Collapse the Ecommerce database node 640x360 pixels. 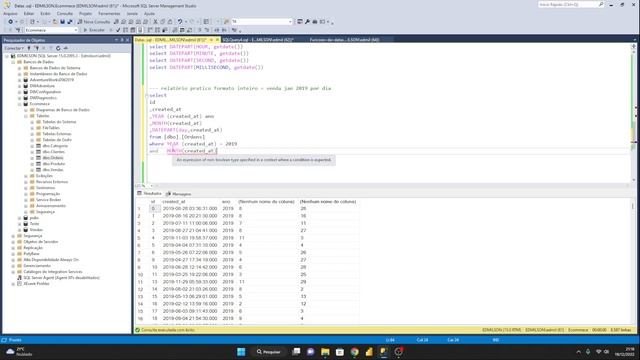(x=20, y=104)
